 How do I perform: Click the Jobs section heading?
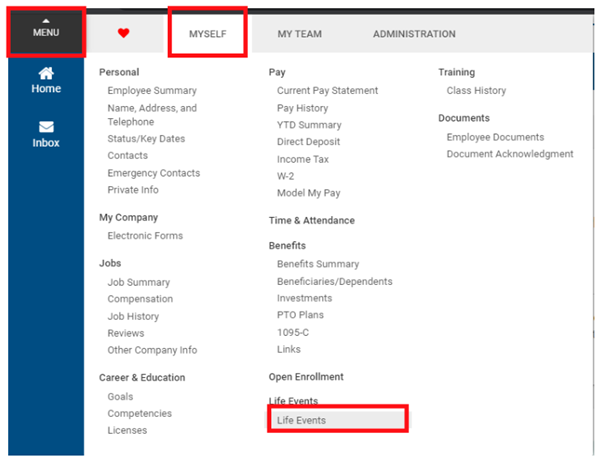click(110, 263)
